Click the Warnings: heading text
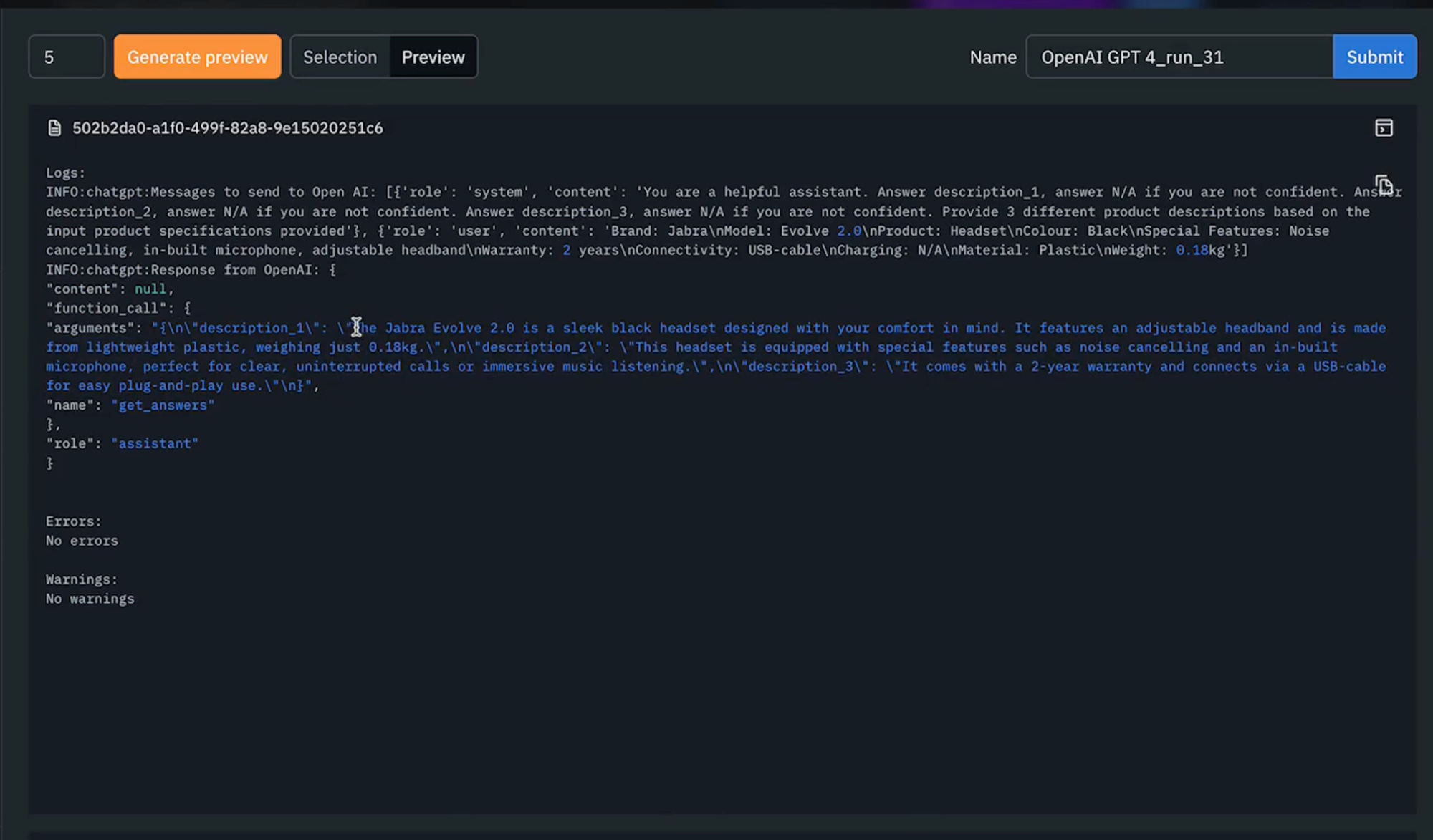1433x840 pixels. click(81, 580)
